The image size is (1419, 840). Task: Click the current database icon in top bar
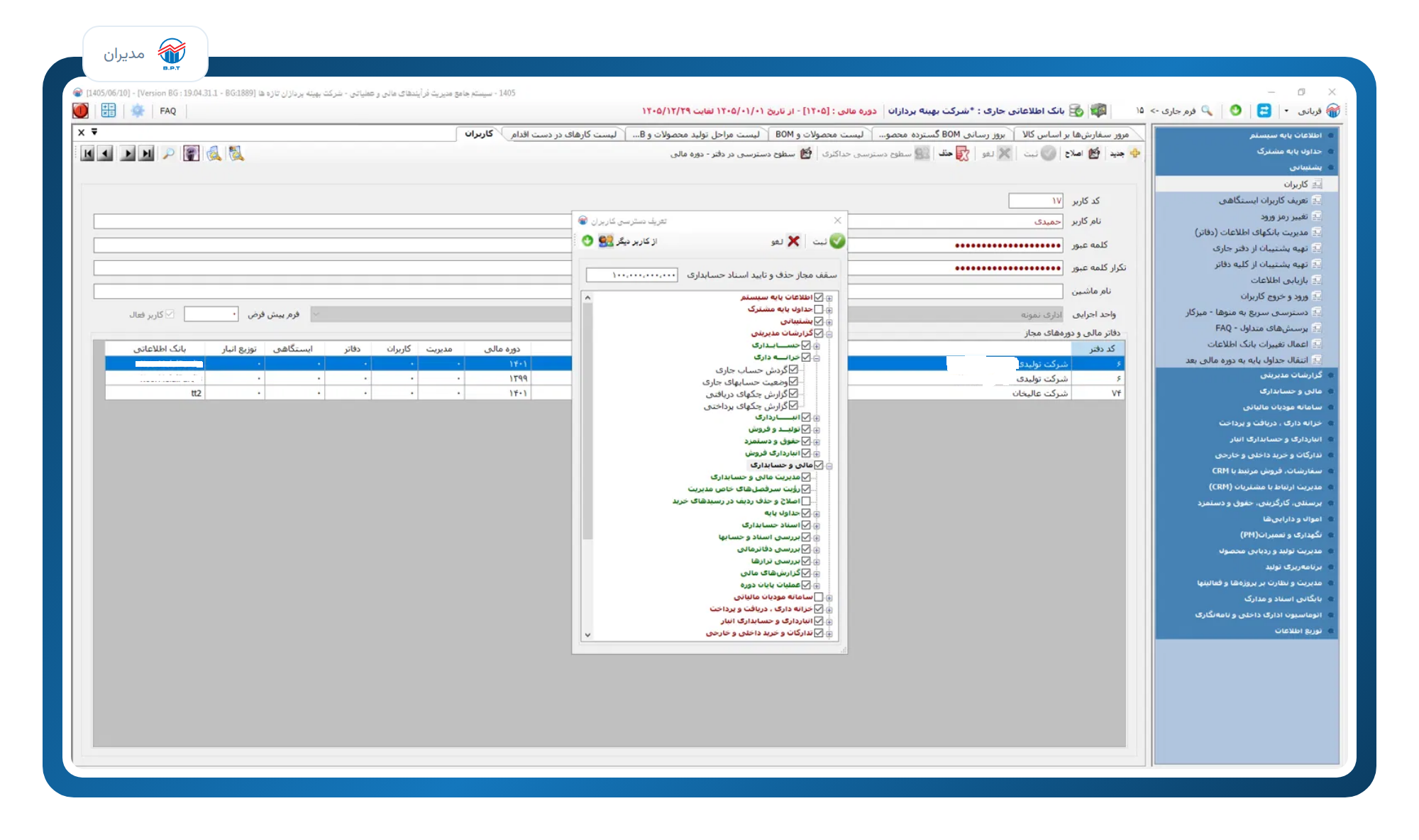click(x=1076, y=111)
